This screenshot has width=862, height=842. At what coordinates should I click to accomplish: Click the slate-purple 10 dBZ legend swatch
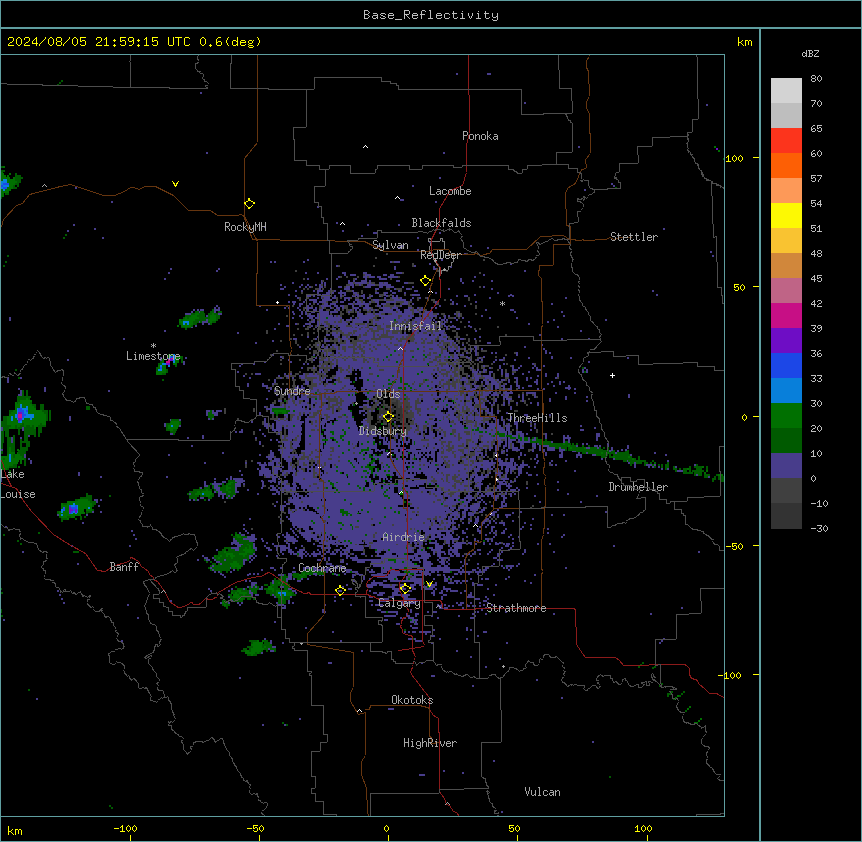click(786, 466)
